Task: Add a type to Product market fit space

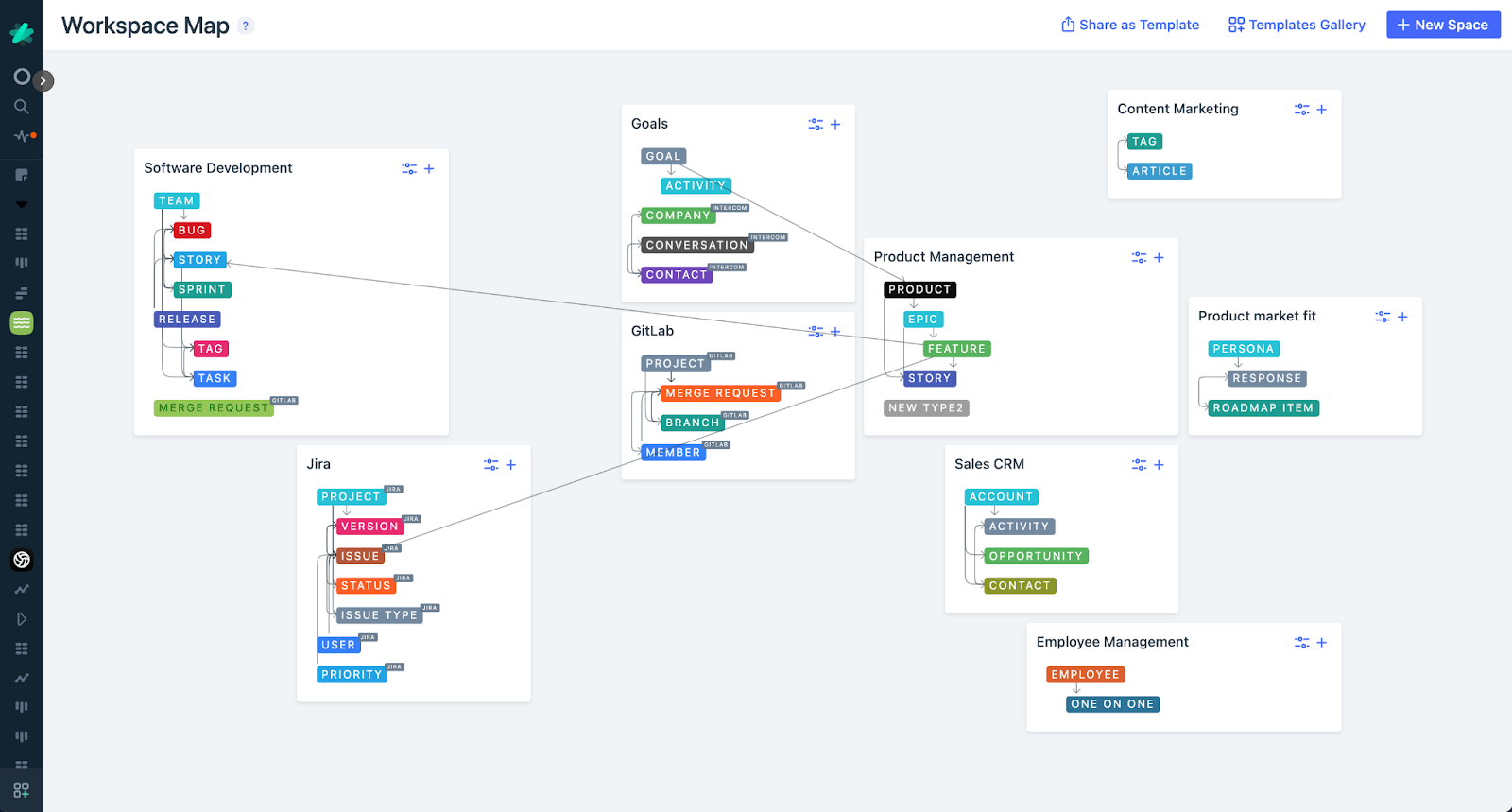Action: 1402,317
